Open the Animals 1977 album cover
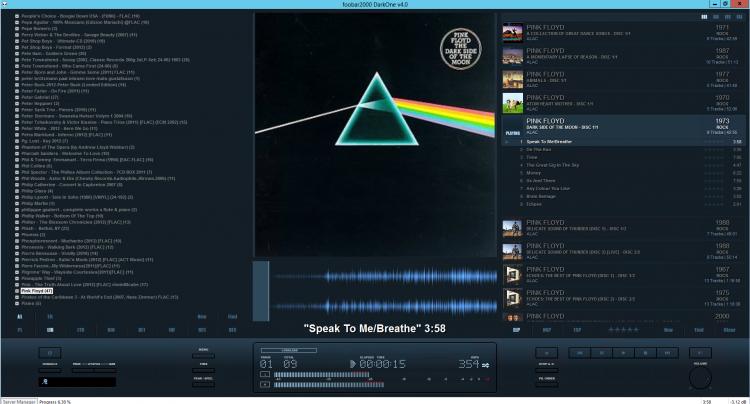 pos(513,79)
